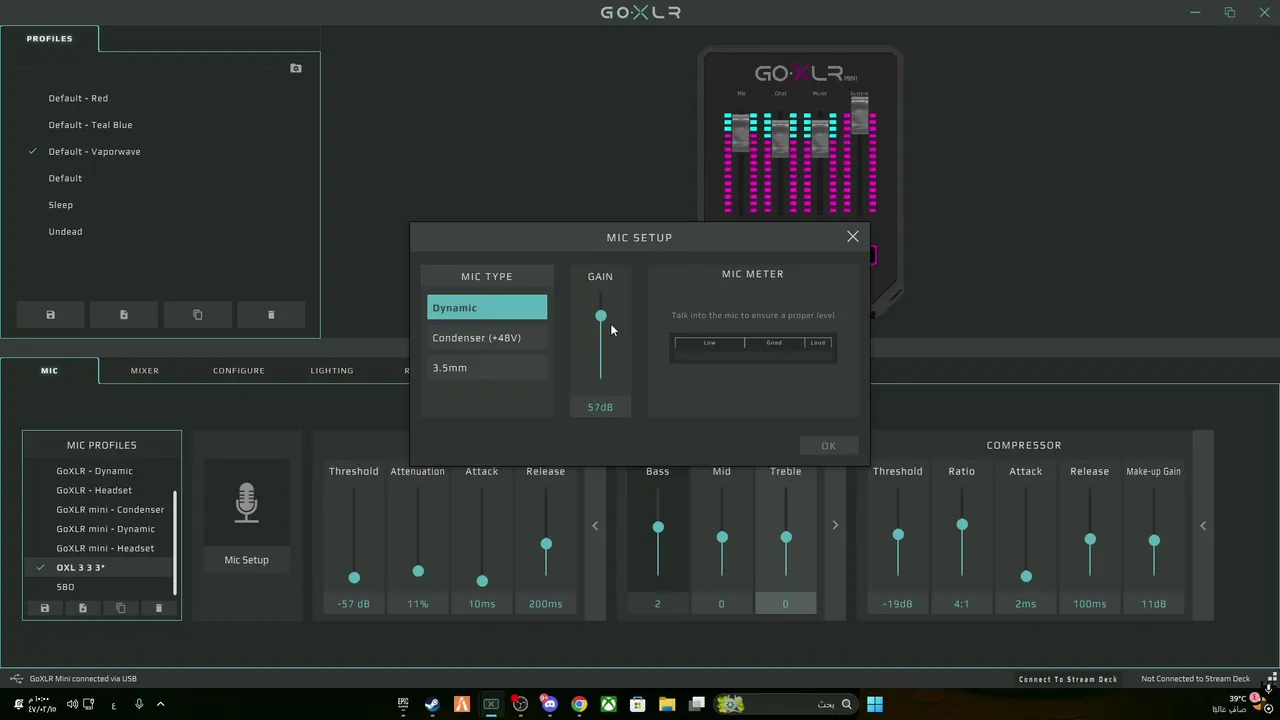
Task: Select GoXLR - Headset mic profile
Action: [x=94, y=490]
